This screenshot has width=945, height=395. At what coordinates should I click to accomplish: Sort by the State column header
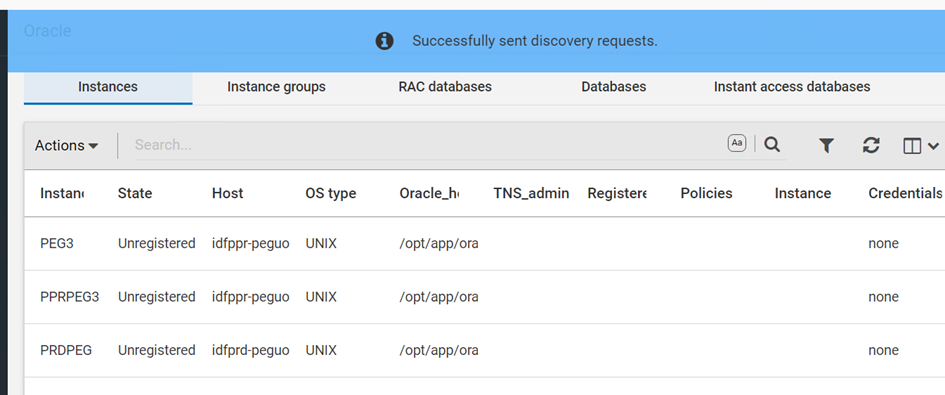[134, 193]
